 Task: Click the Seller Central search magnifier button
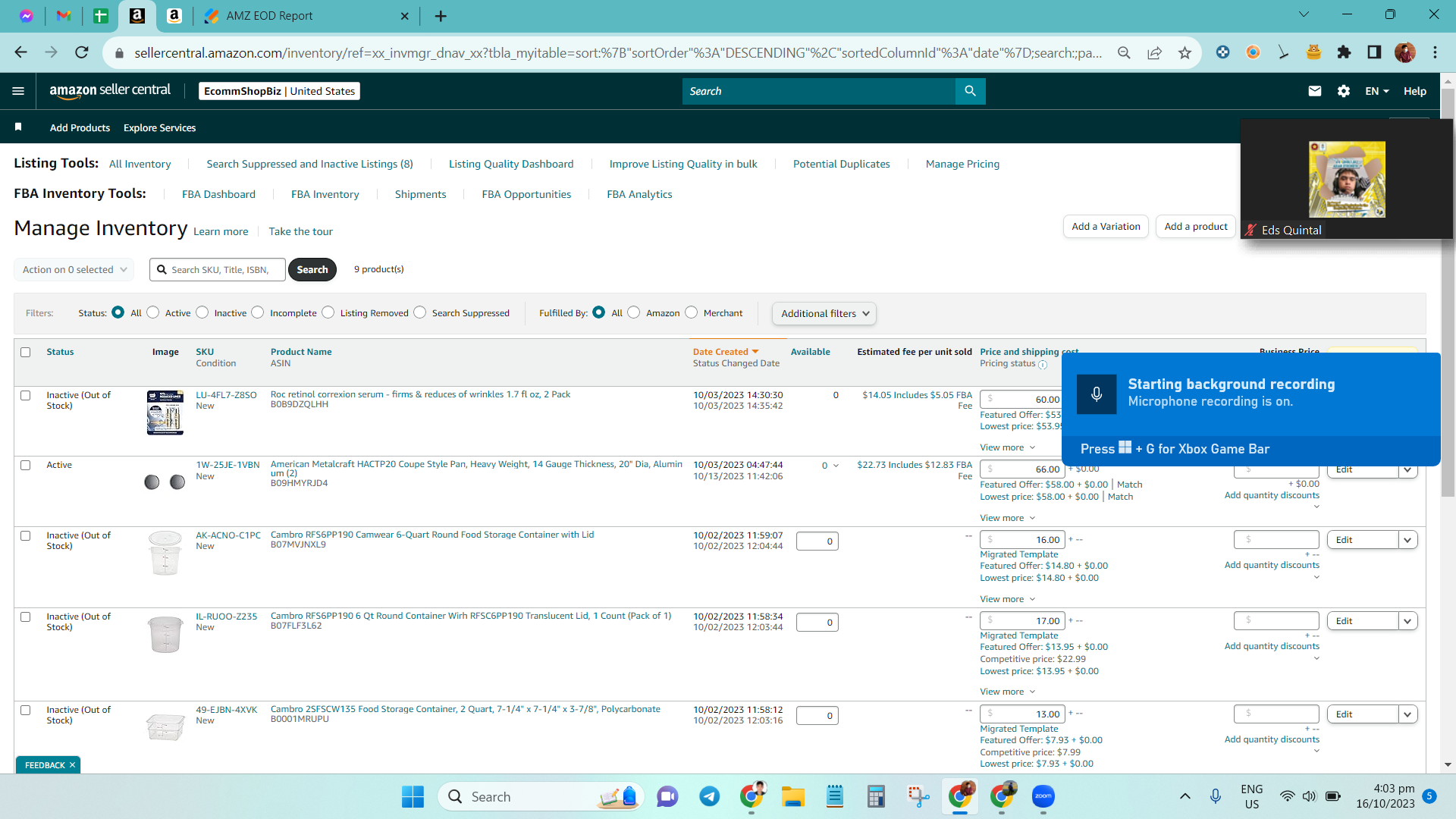pos(970,91)
